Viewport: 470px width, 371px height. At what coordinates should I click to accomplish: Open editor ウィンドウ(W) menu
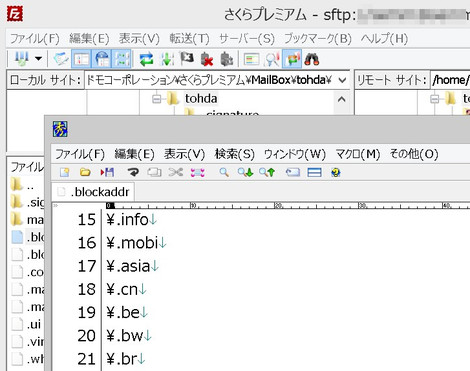(x=295, y=154)
